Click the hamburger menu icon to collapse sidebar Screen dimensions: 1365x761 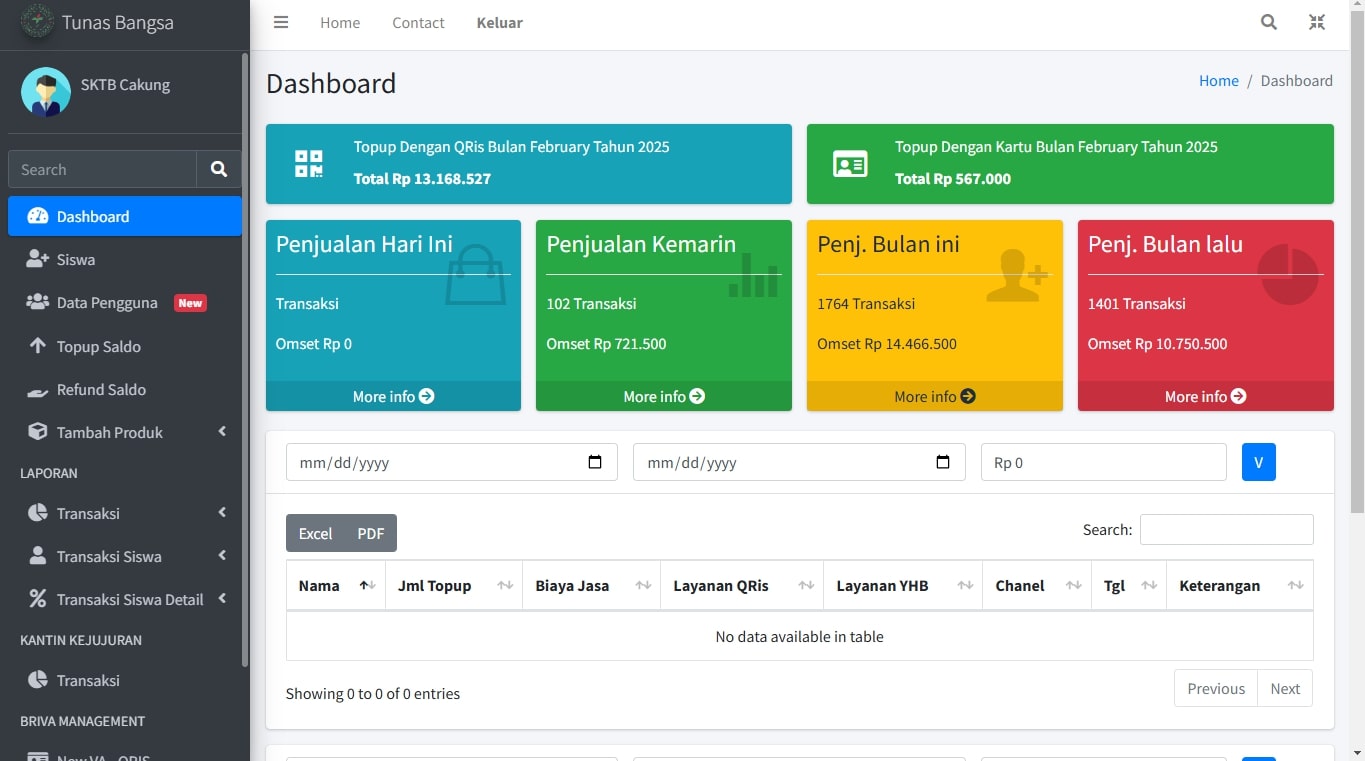pyautogui.click(x=281, y=22)
